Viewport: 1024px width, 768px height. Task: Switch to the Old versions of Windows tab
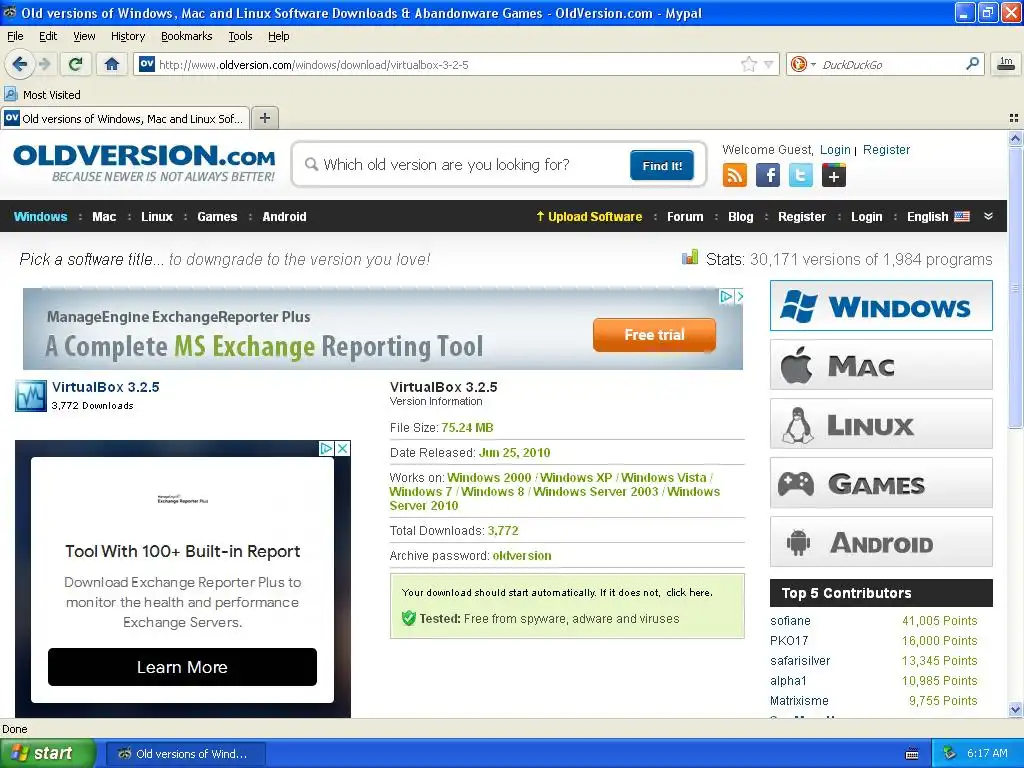[x=125, y=118]
